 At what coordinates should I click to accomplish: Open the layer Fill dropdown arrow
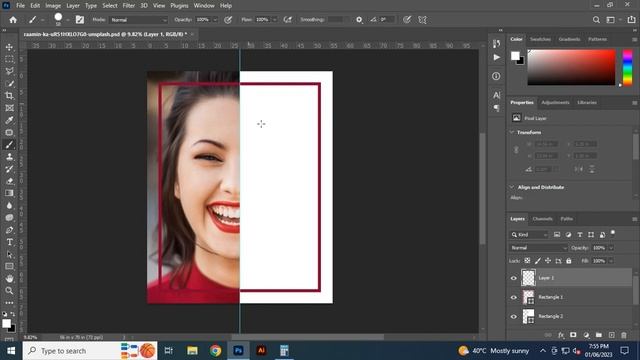pos(611,261)
